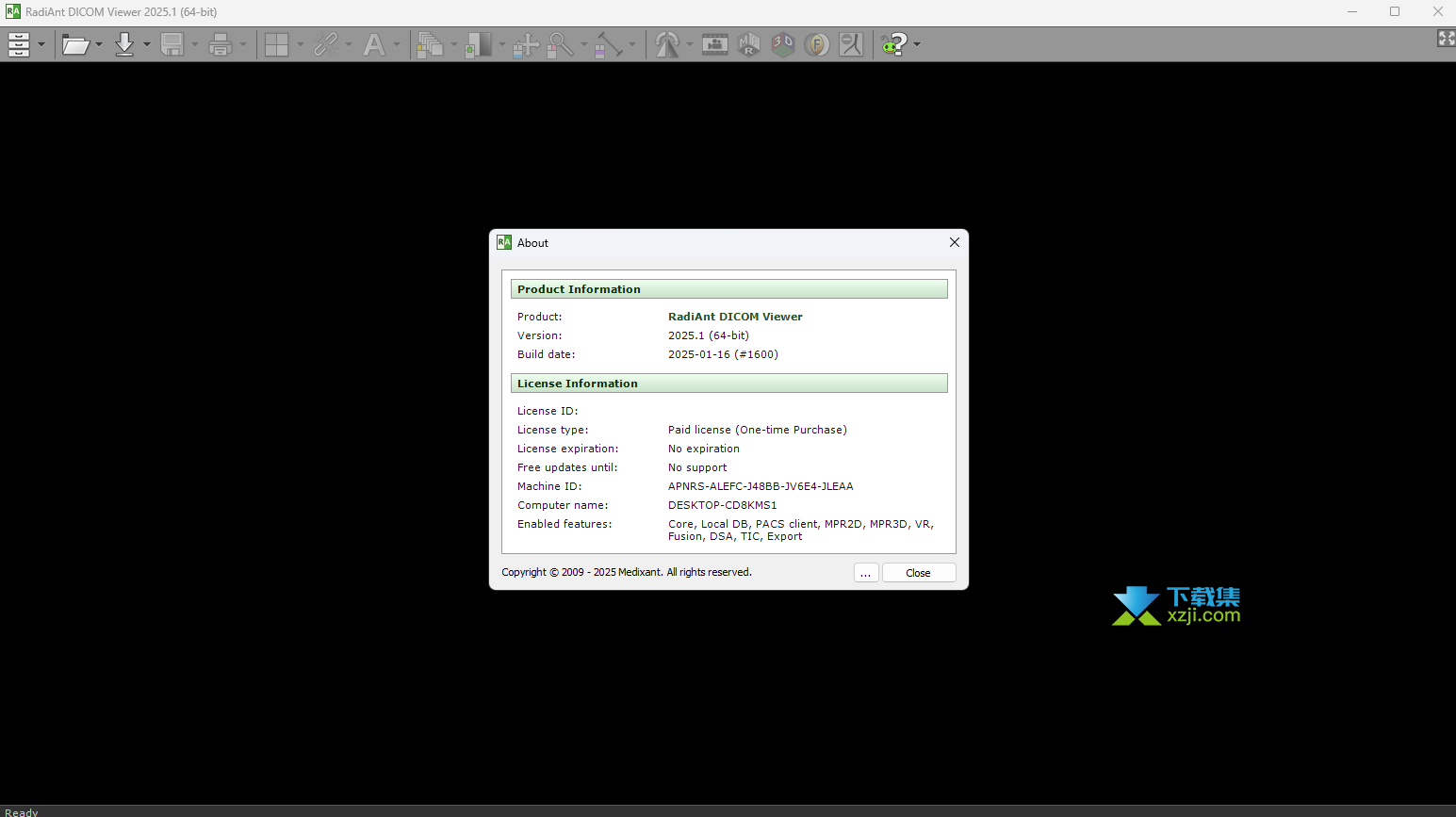
Task: Click the Close button in About dialog
Action: click(x=918, y=573)
